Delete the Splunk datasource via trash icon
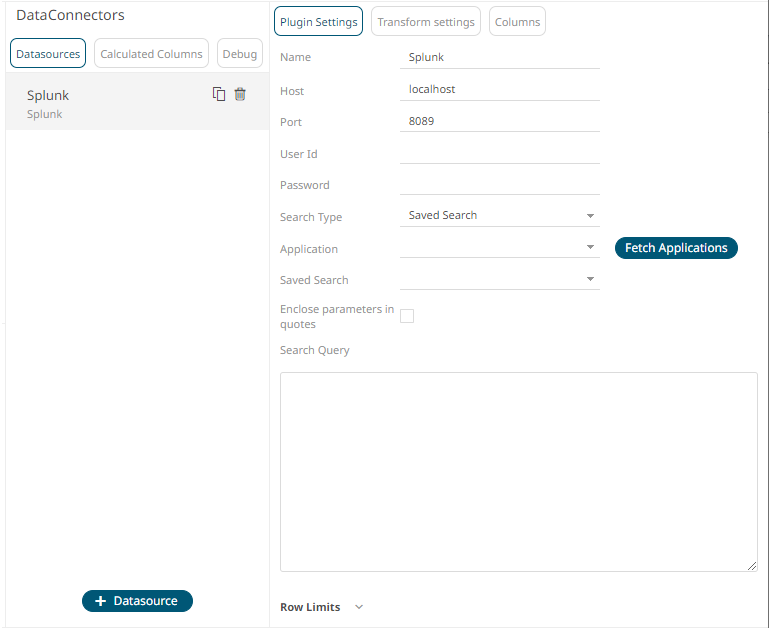Screen dimensions: 774x632 pyautogui.click(x=240, y=94)
